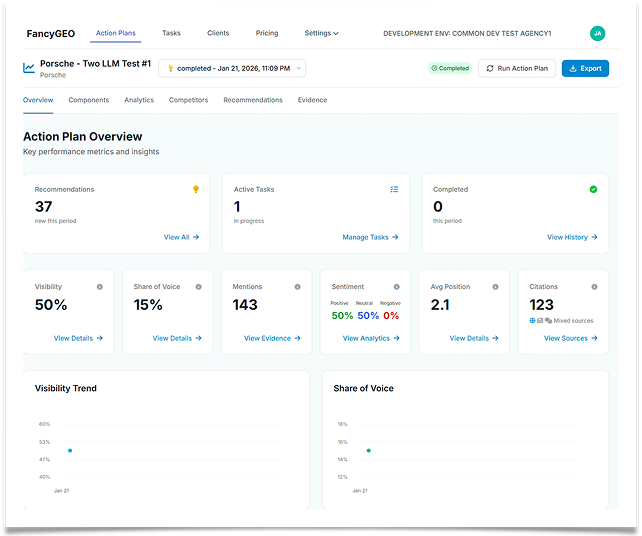Open View Analytics under Sentiment
This screenshot has height=536, width=642.
pos(371,338)
